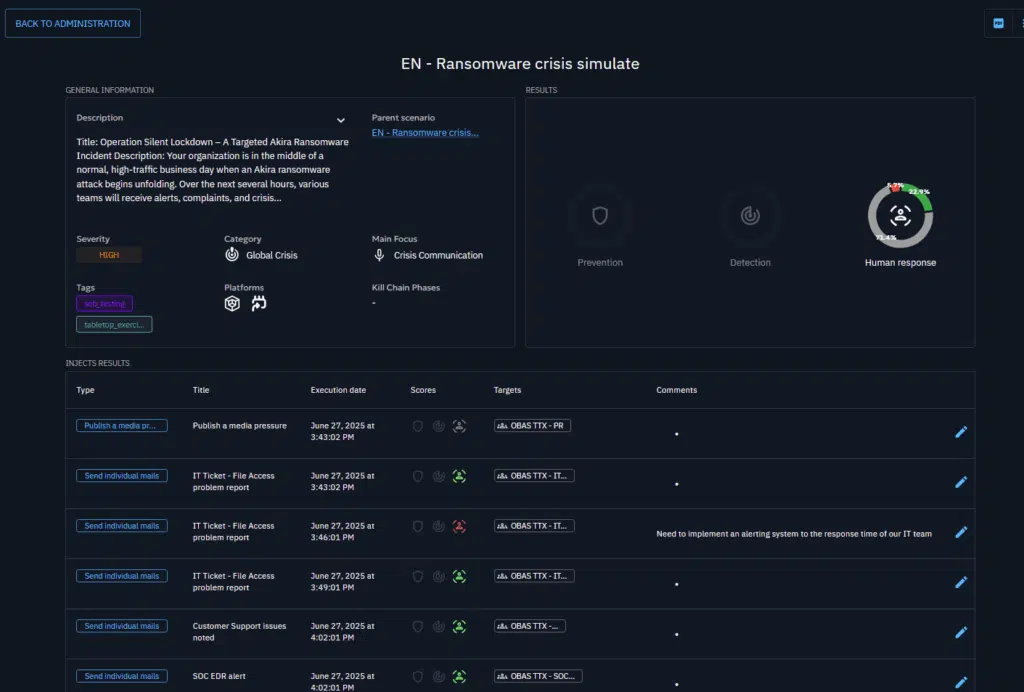This screenshot has height=692, width=1024.
Task: Click pencil icon on Customer Support issues row
Action: [961, 632]
